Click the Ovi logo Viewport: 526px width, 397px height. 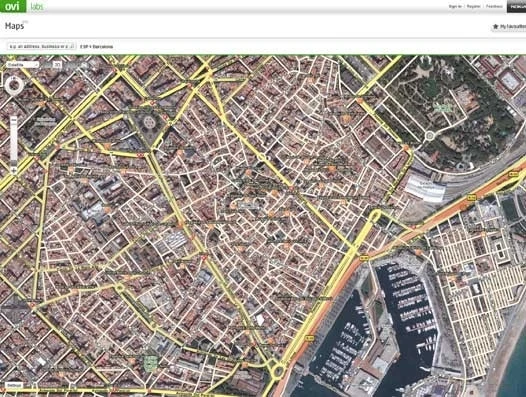click(12, 6)
